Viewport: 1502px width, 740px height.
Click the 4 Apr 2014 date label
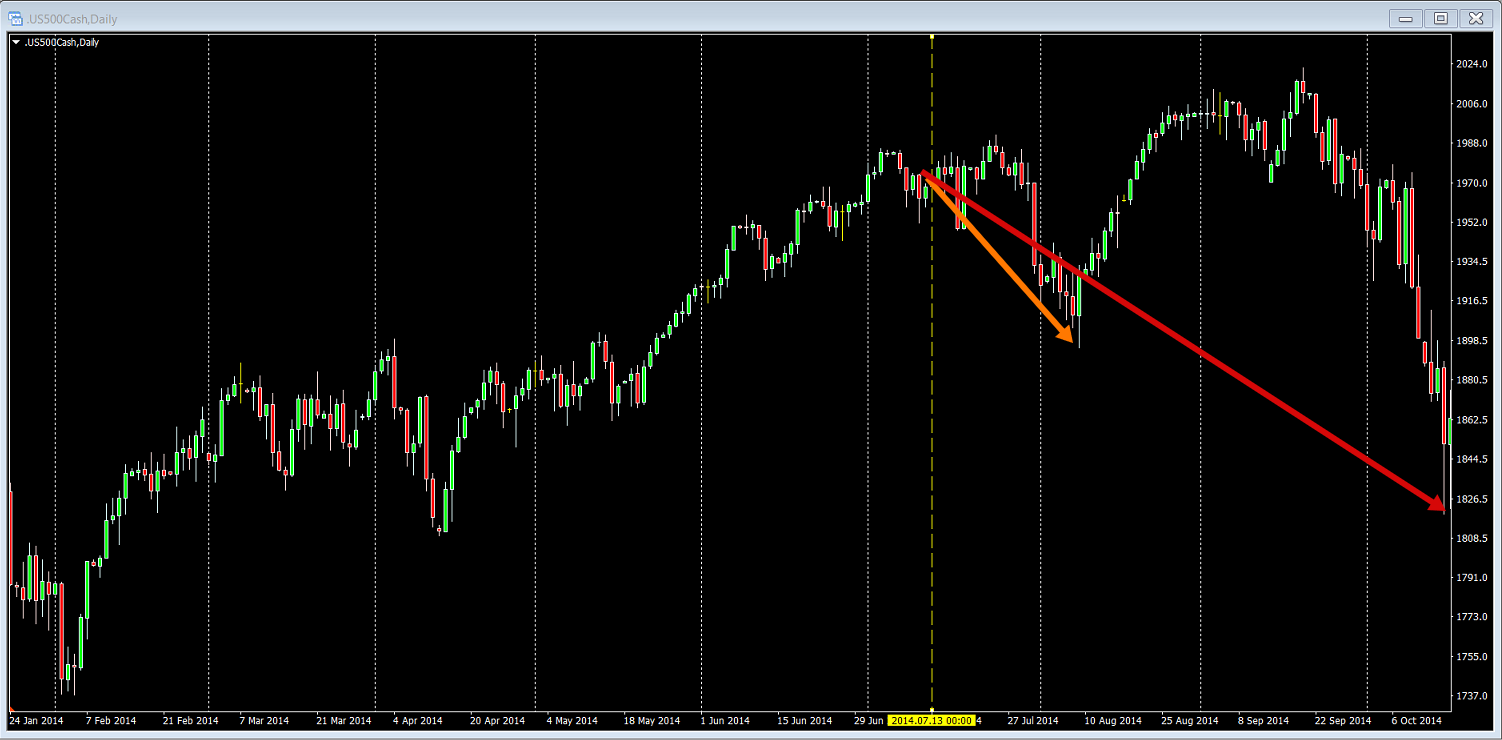coord(418,720)
